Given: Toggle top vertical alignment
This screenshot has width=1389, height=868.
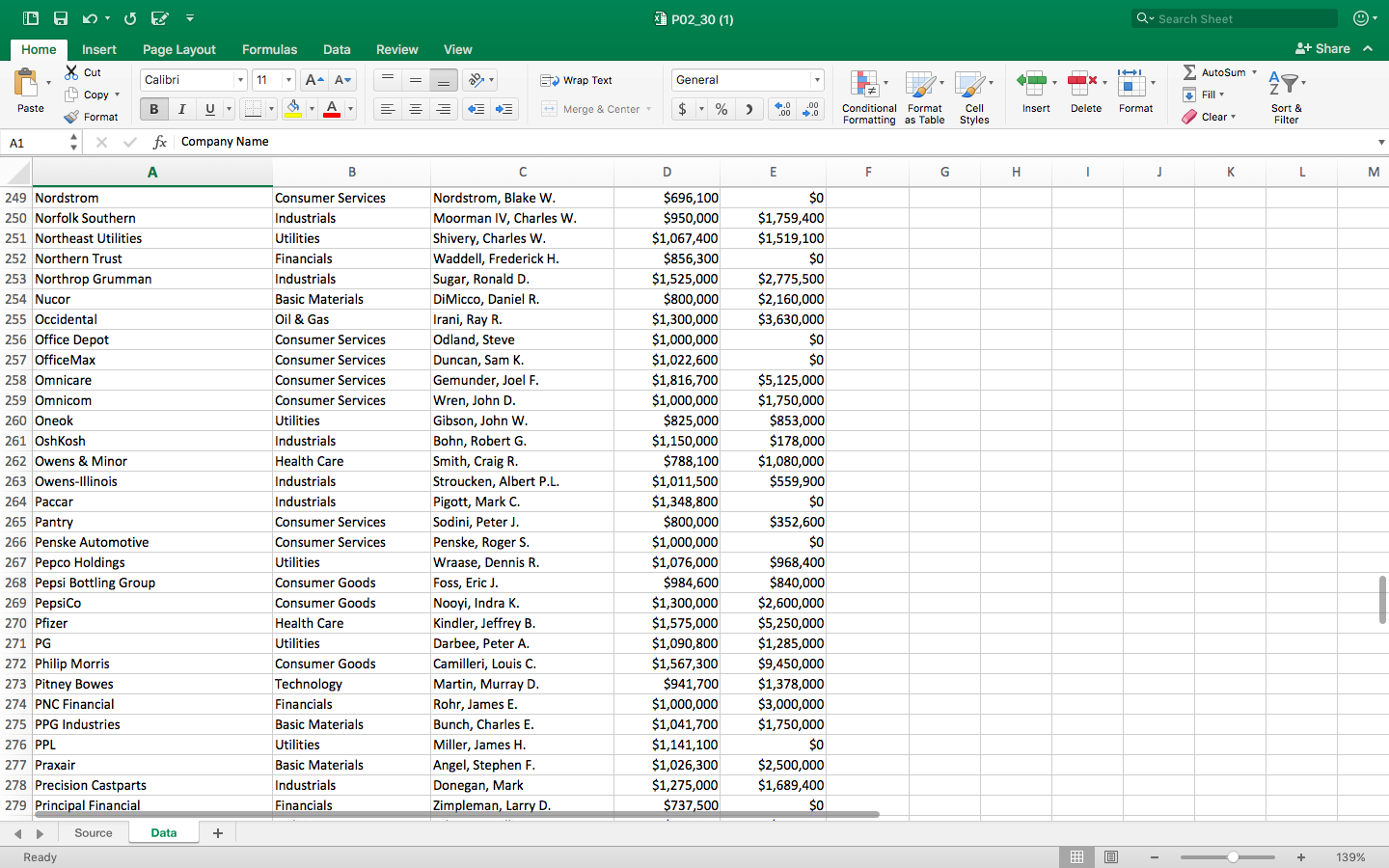Looking at the screenshot, I should click(388, 80).
